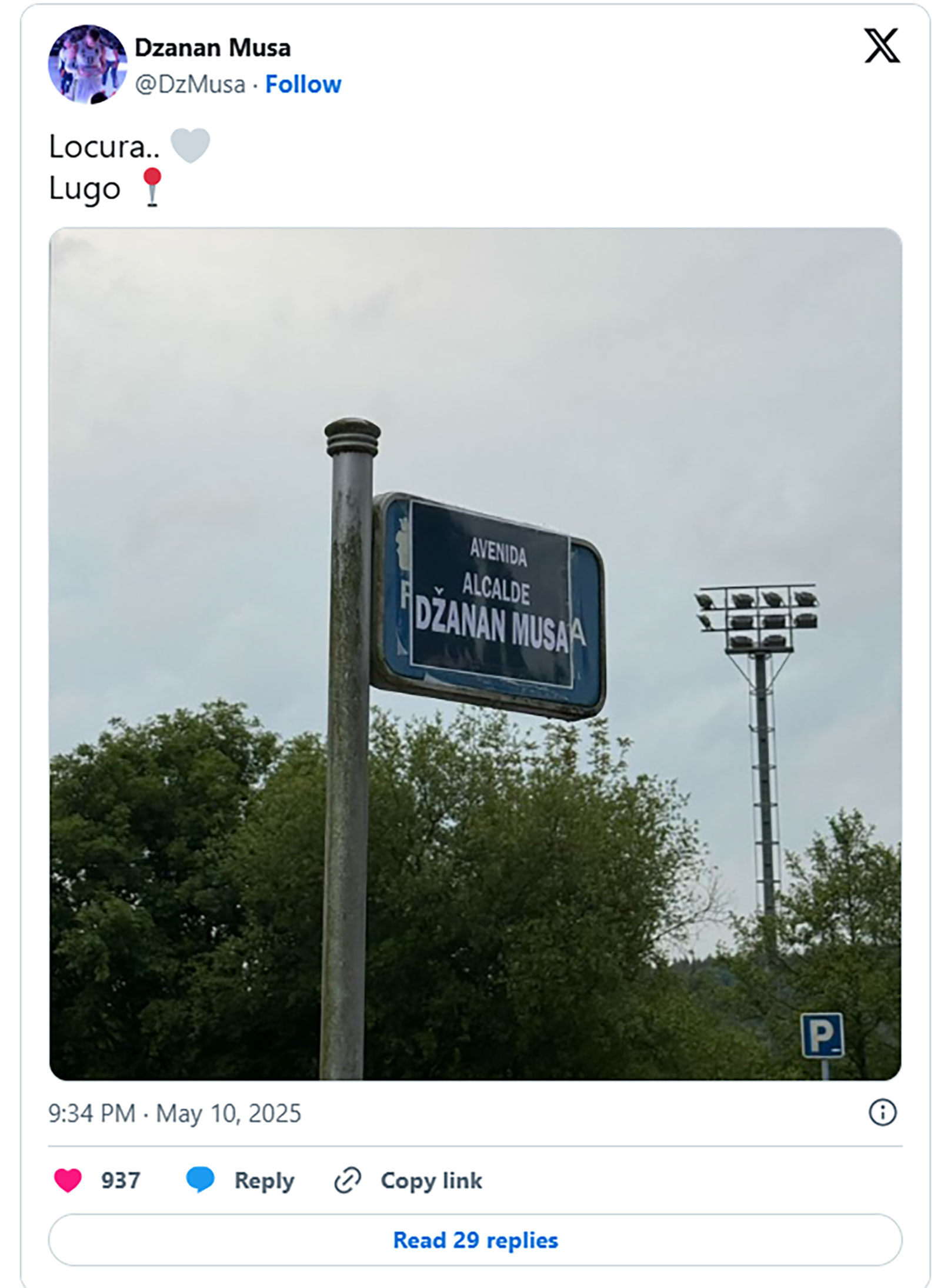The height and width of the screenshot is (1288, 941).
Task: Select the Reply label
Action: click(x=264, y=1181)
